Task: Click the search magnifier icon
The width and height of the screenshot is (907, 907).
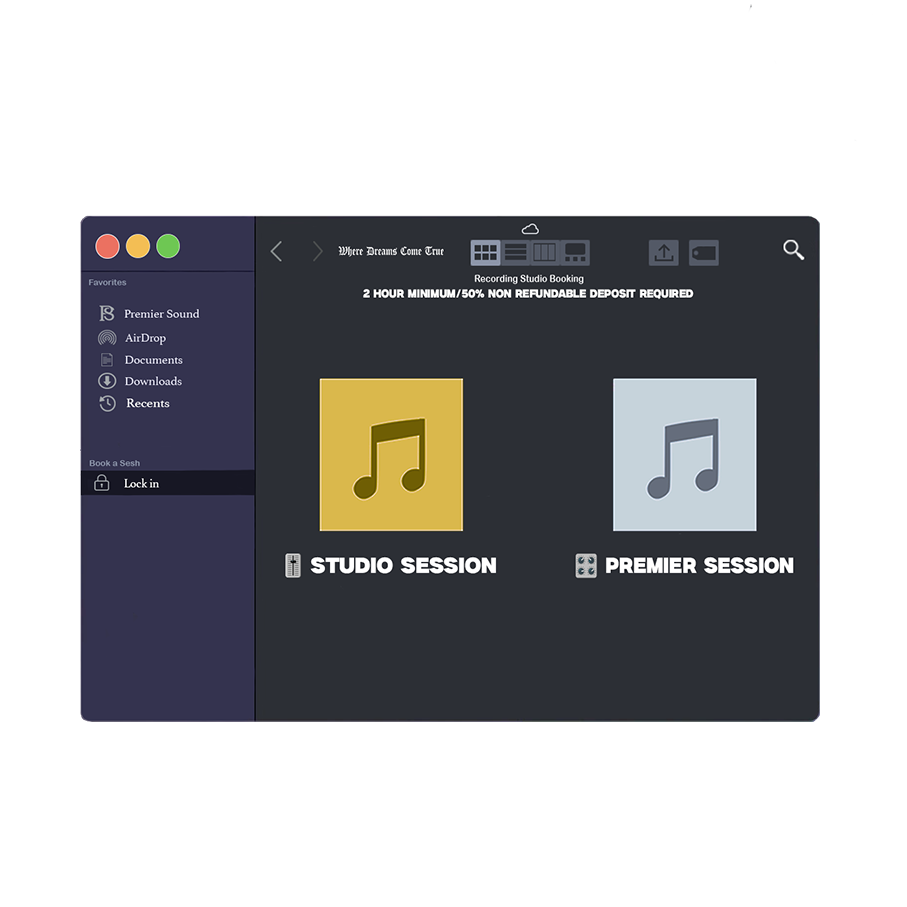Action: point(793,250)
